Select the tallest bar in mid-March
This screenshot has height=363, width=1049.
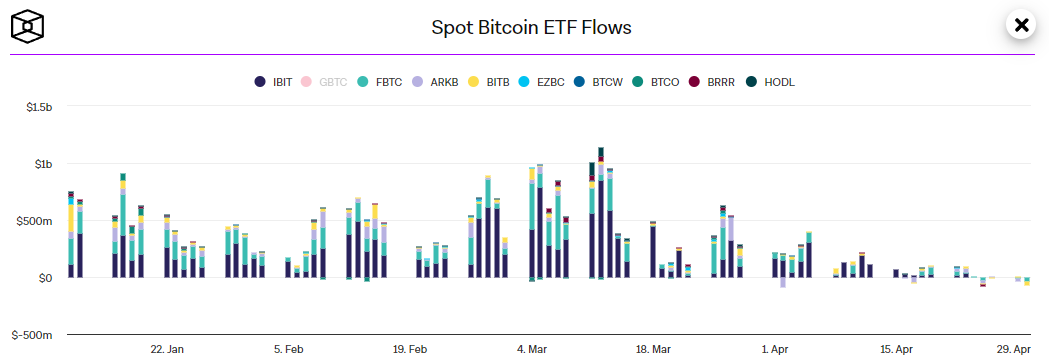point(601,213)
